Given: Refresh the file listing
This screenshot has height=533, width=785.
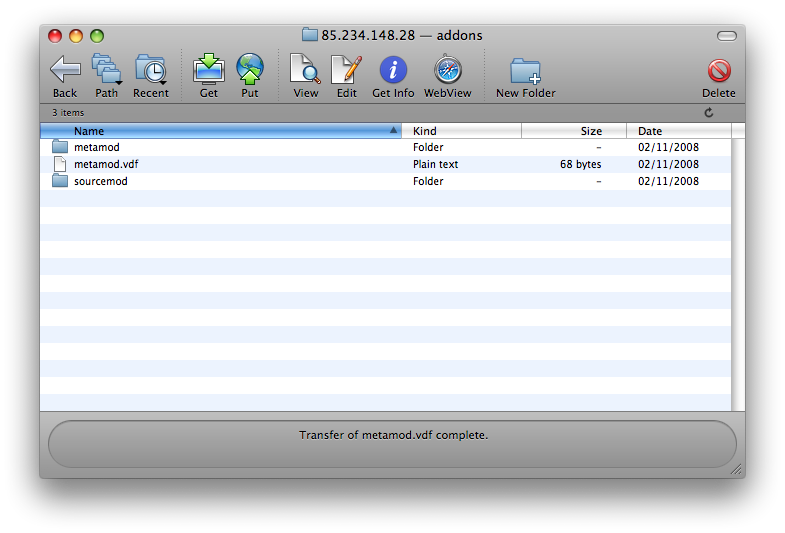Looking at the screenshot, I should tap(709, 113).
